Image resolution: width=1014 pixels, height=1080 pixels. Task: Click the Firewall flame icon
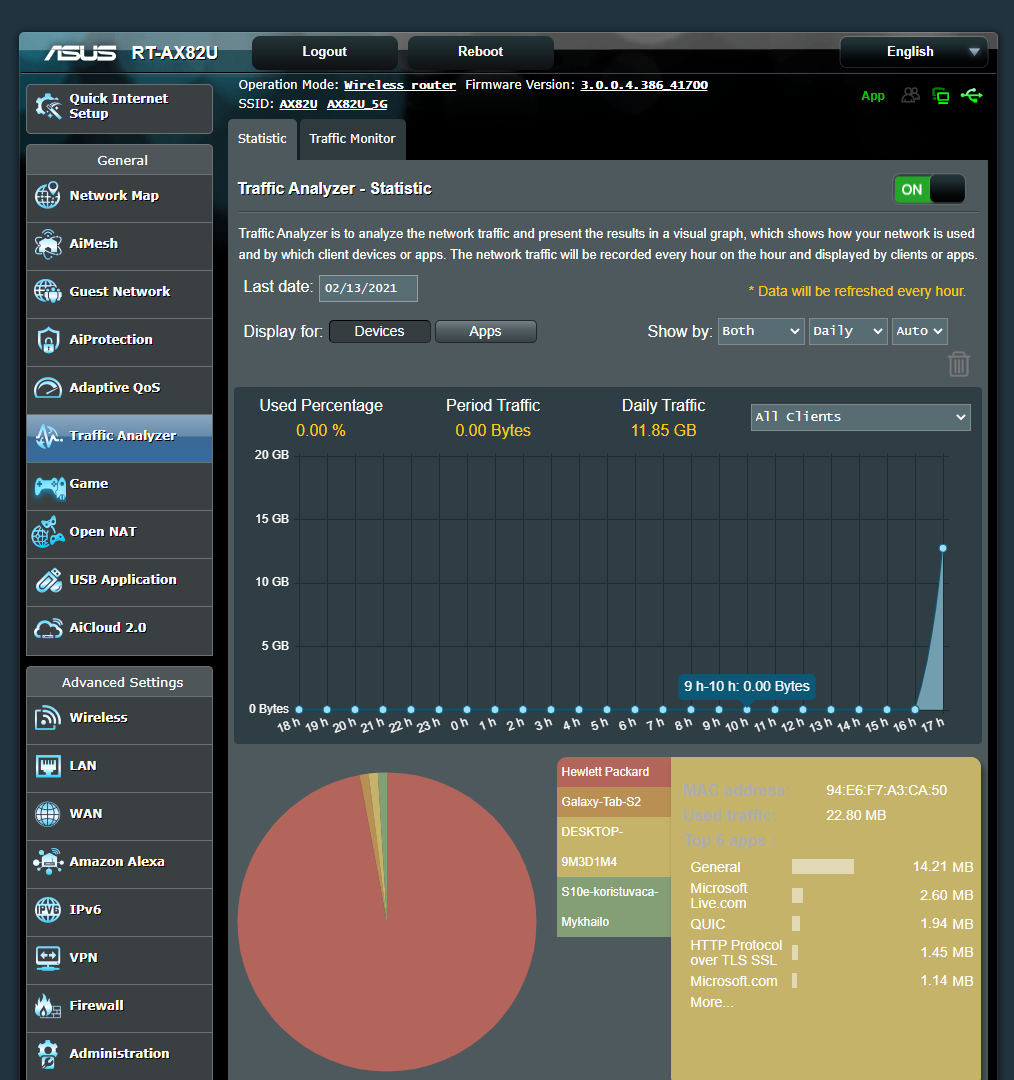coord(48,1006)
